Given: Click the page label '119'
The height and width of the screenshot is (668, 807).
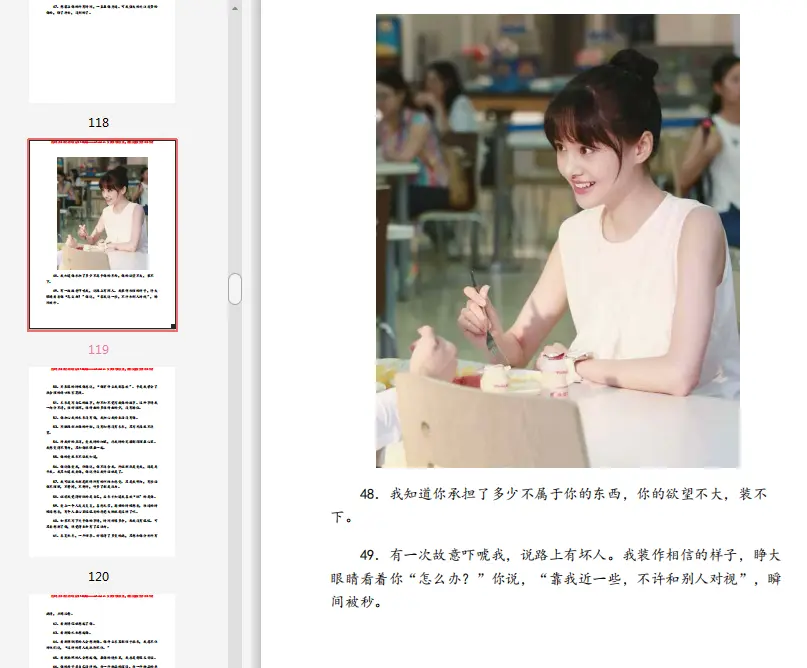Looking at the screenshot, I should (x=98, y=349).
